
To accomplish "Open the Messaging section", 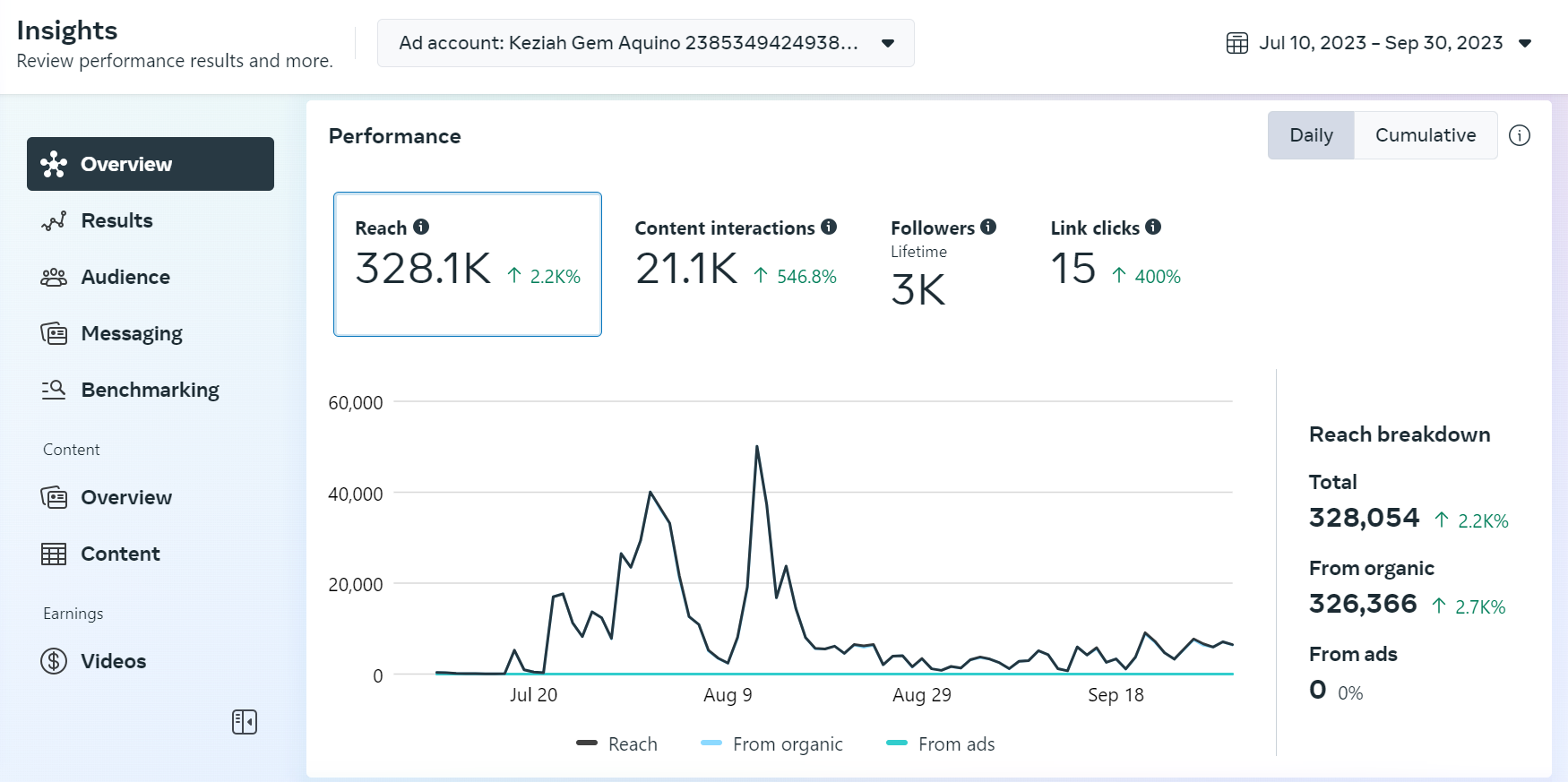I will [151, 333].
